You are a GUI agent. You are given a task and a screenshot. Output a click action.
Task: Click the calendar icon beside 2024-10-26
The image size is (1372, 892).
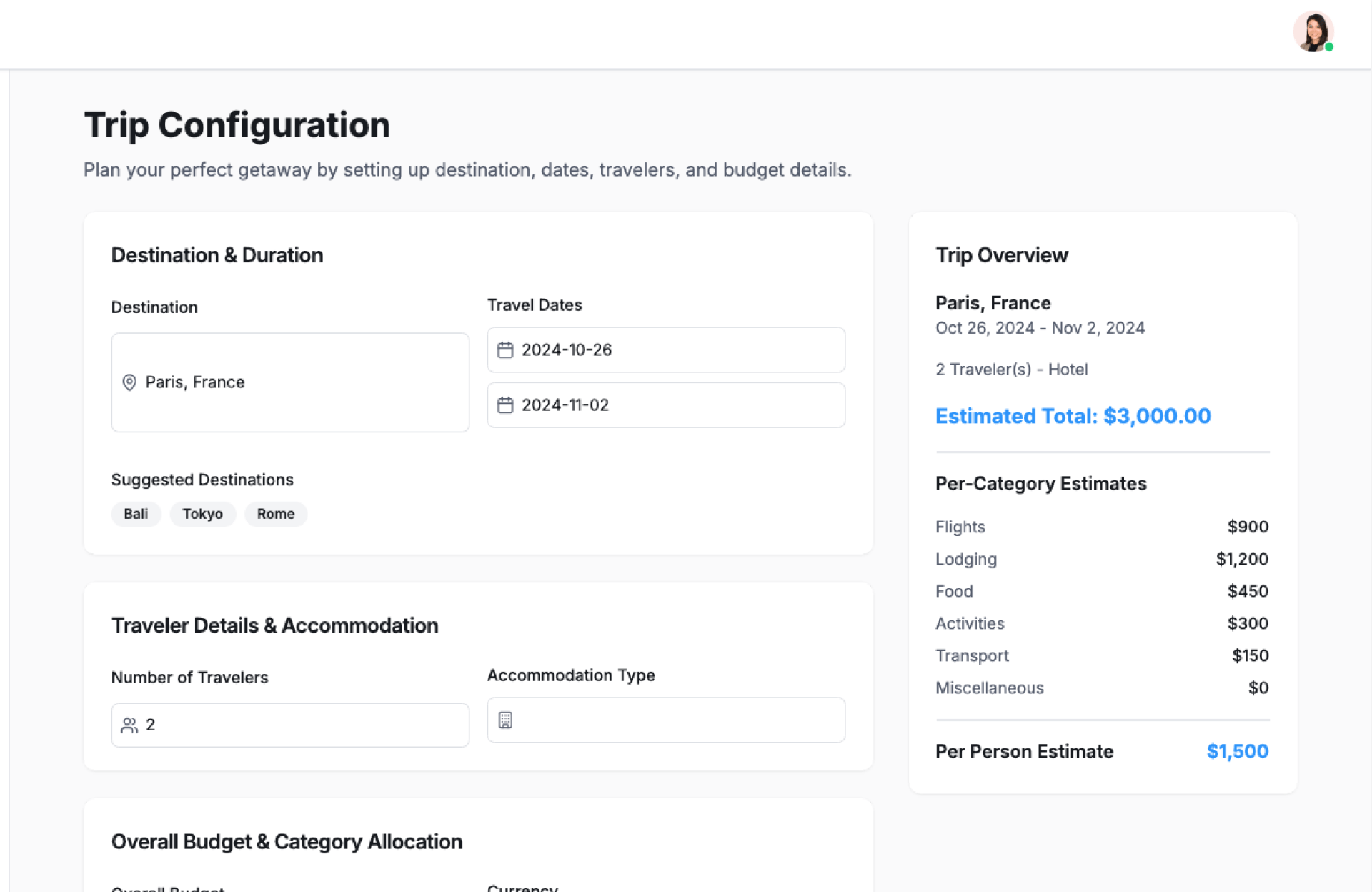click(505, 350)
